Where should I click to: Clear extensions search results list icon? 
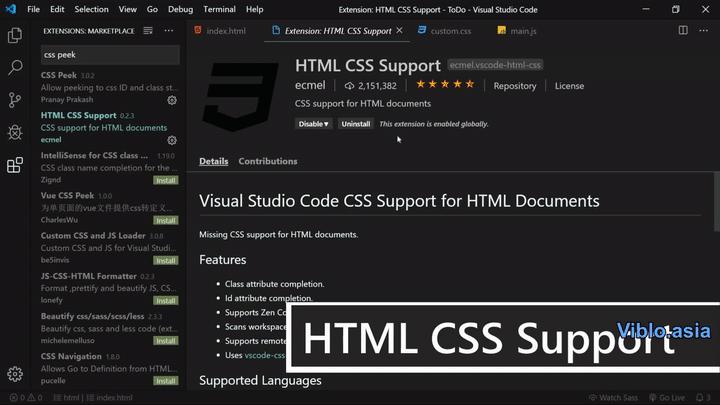148,31
